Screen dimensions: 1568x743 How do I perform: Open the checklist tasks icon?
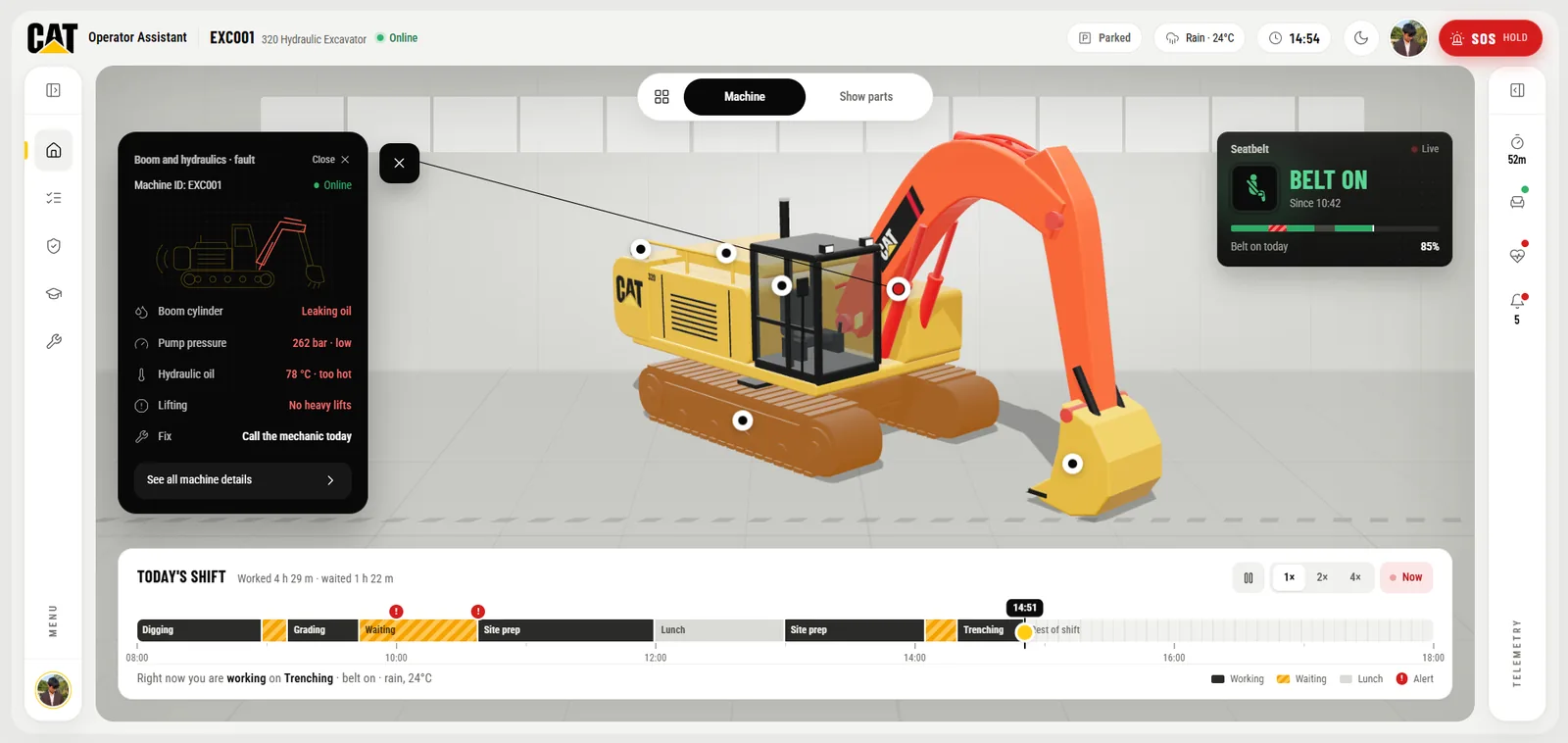pos(54,198)
